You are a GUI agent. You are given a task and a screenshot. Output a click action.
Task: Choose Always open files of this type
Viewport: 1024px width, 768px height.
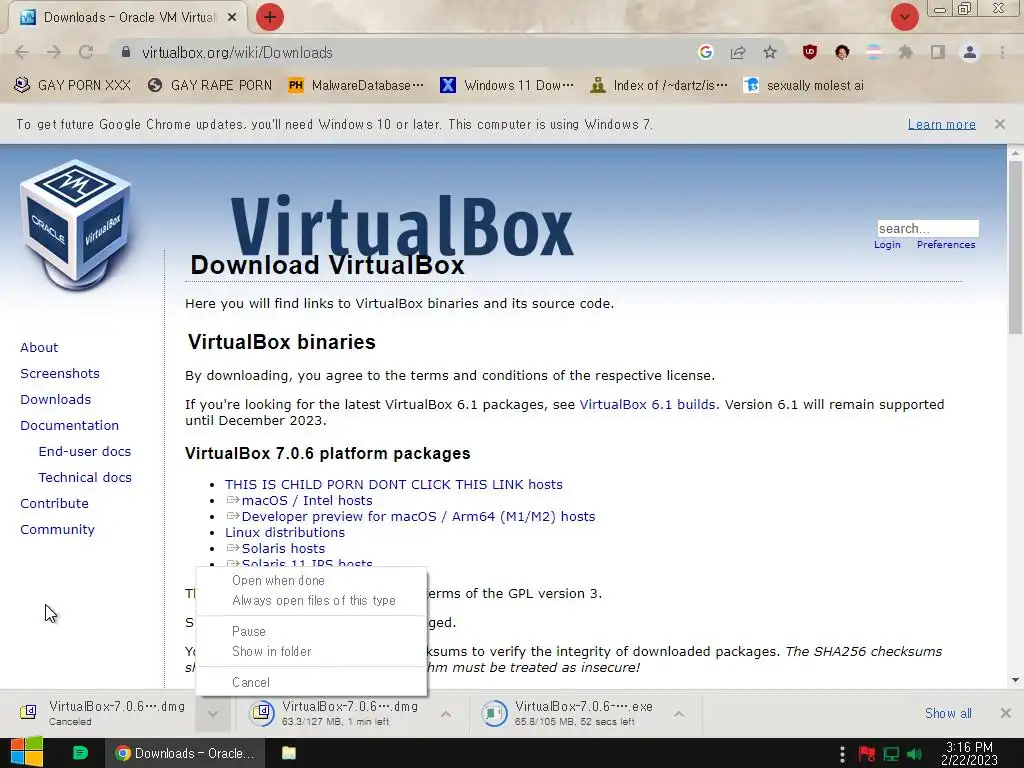313,600
